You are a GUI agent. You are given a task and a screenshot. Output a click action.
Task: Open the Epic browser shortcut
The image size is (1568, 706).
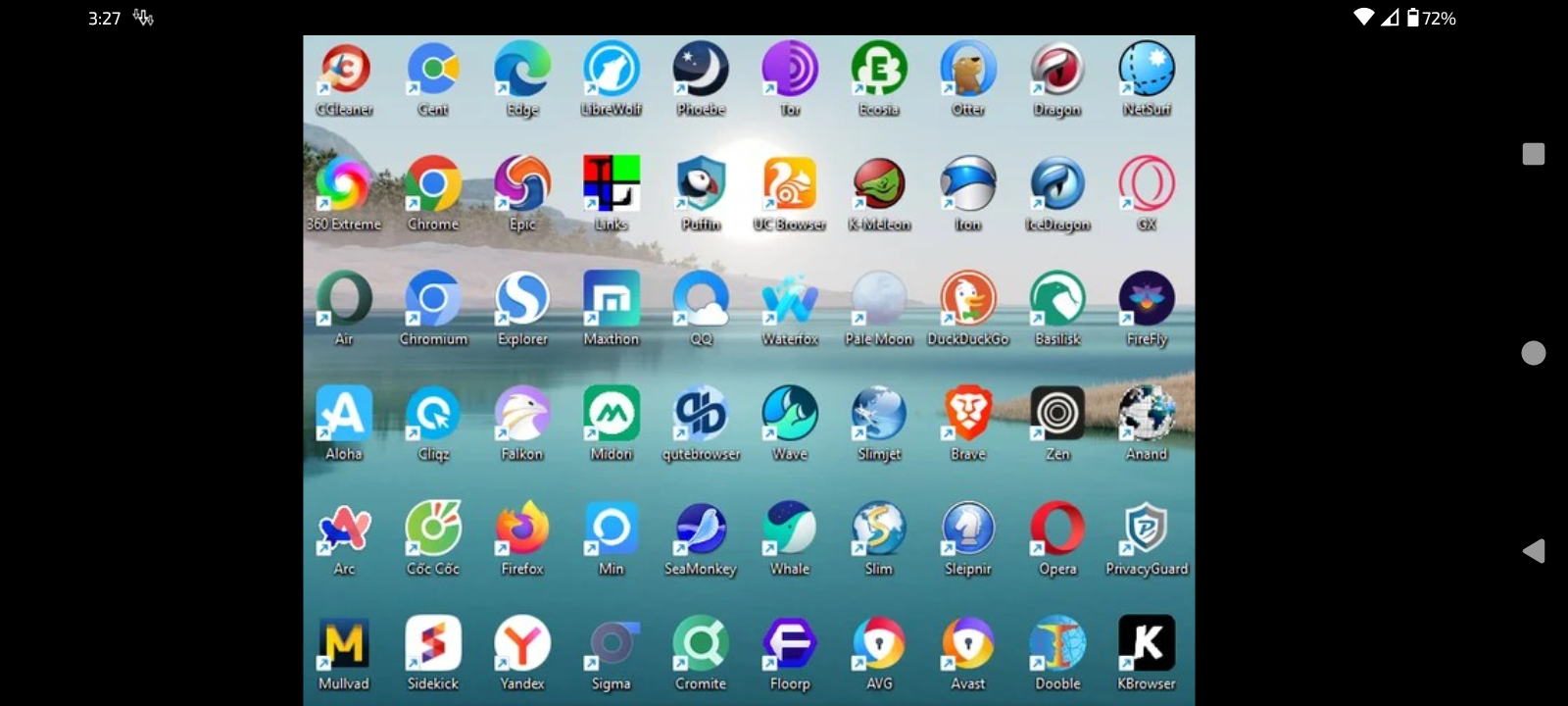[522, 183]
